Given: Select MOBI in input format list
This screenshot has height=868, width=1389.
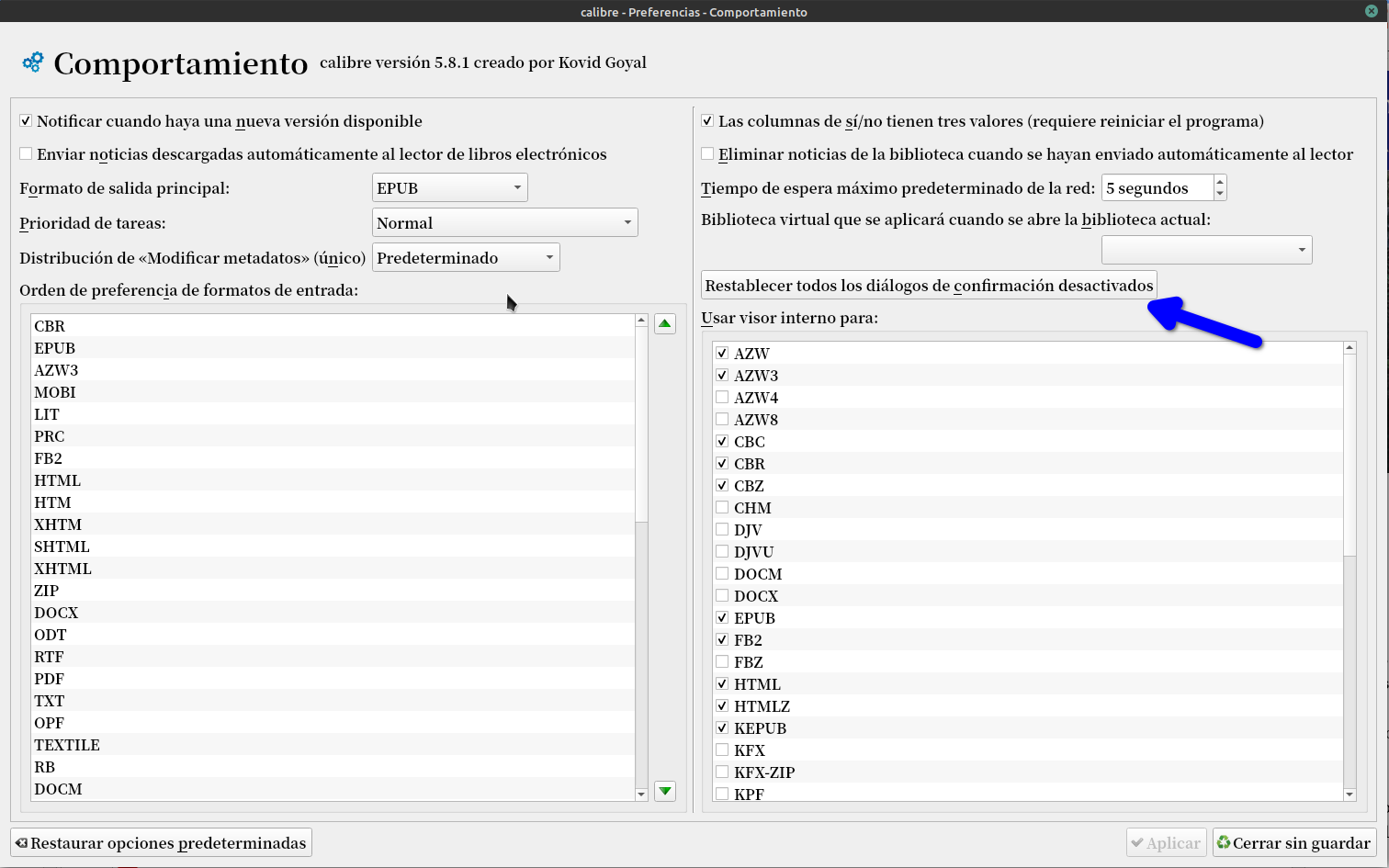Looking at the screenshot, I should [x=333, y=392].
